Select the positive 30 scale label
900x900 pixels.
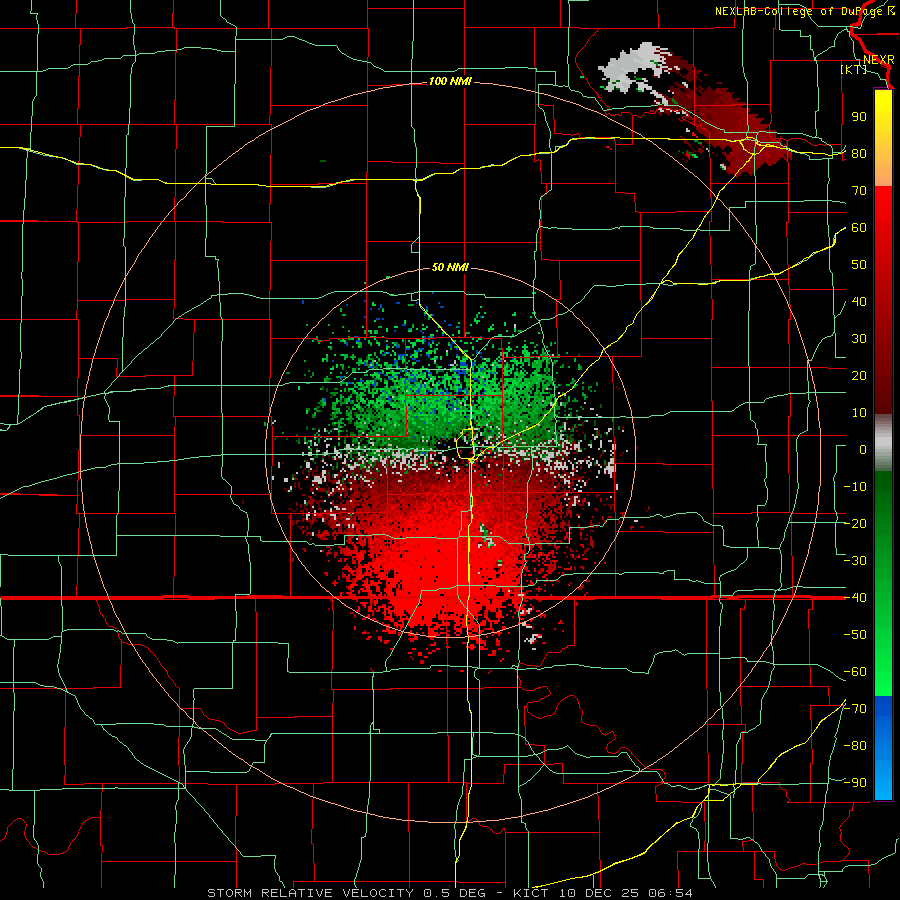[859, 339]
